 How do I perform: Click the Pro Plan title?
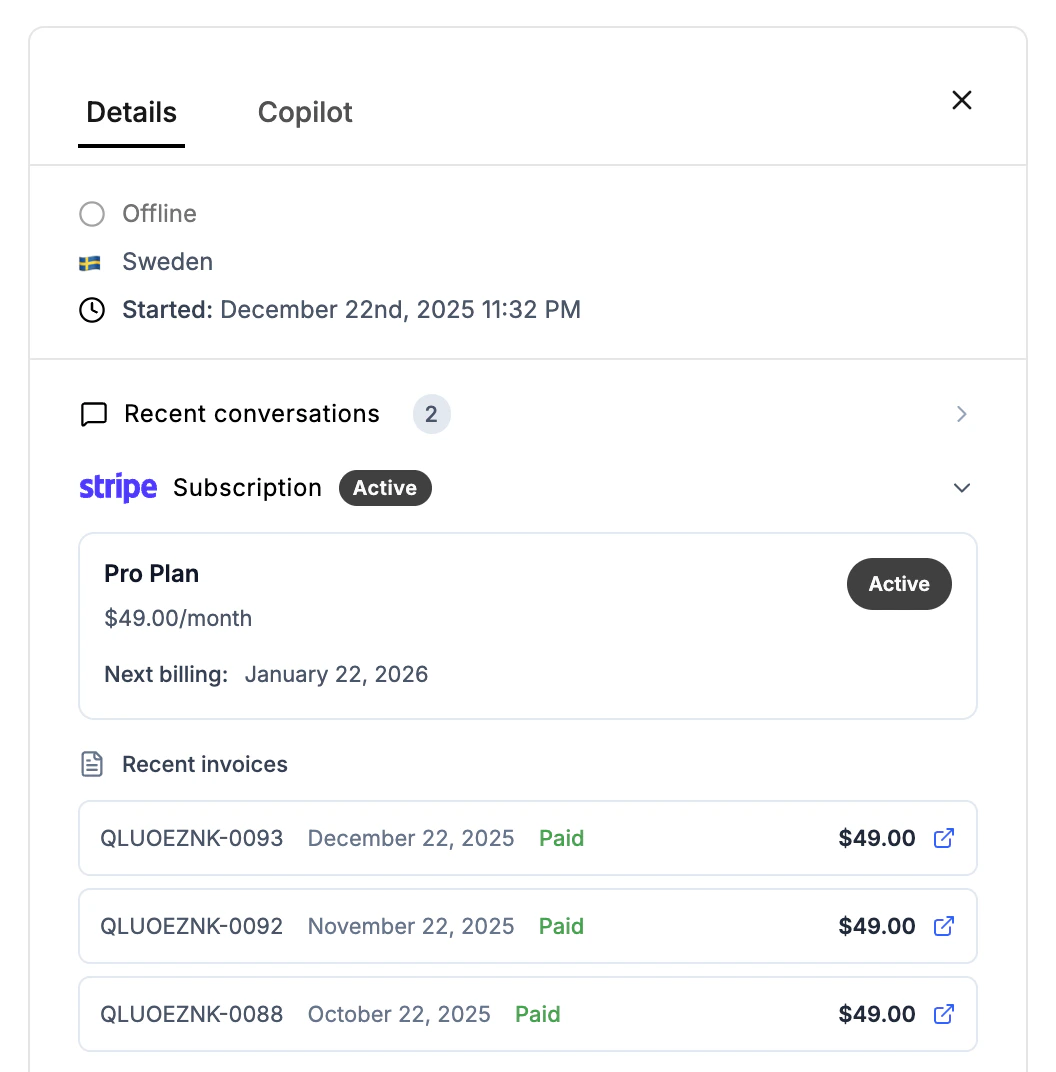pos(151,574)
